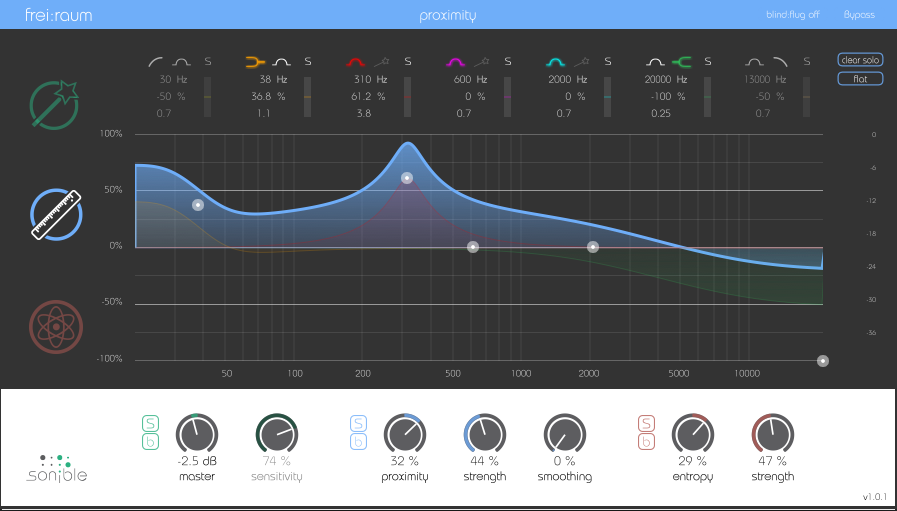This screenshot has height=511, width=897.
Task: Choose bell shape on the 20000 Hz band
Action: coord(656,61)
